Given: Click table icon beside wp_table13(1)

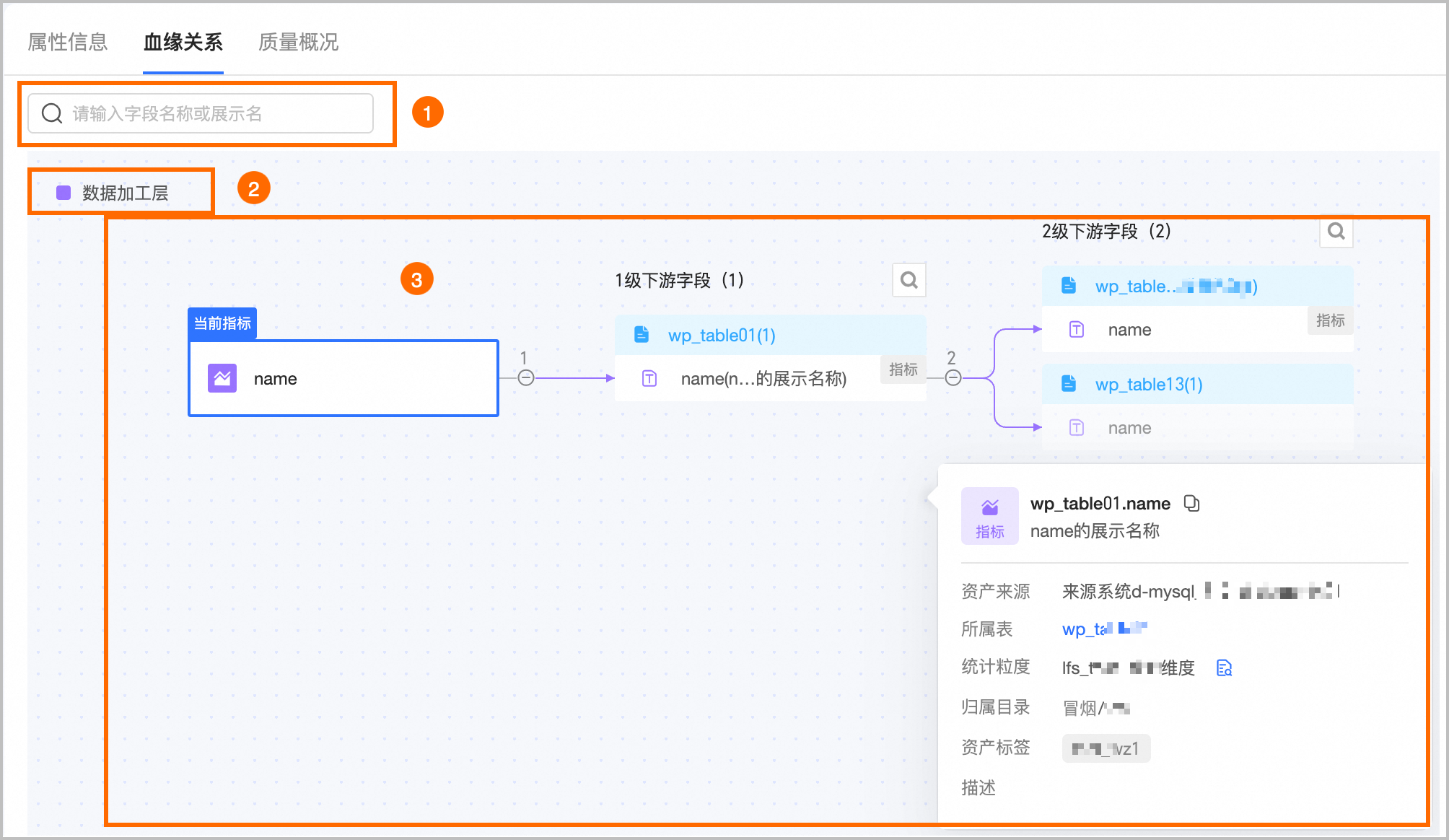Looking at the screenshot, I should [x=1069, y=384].
